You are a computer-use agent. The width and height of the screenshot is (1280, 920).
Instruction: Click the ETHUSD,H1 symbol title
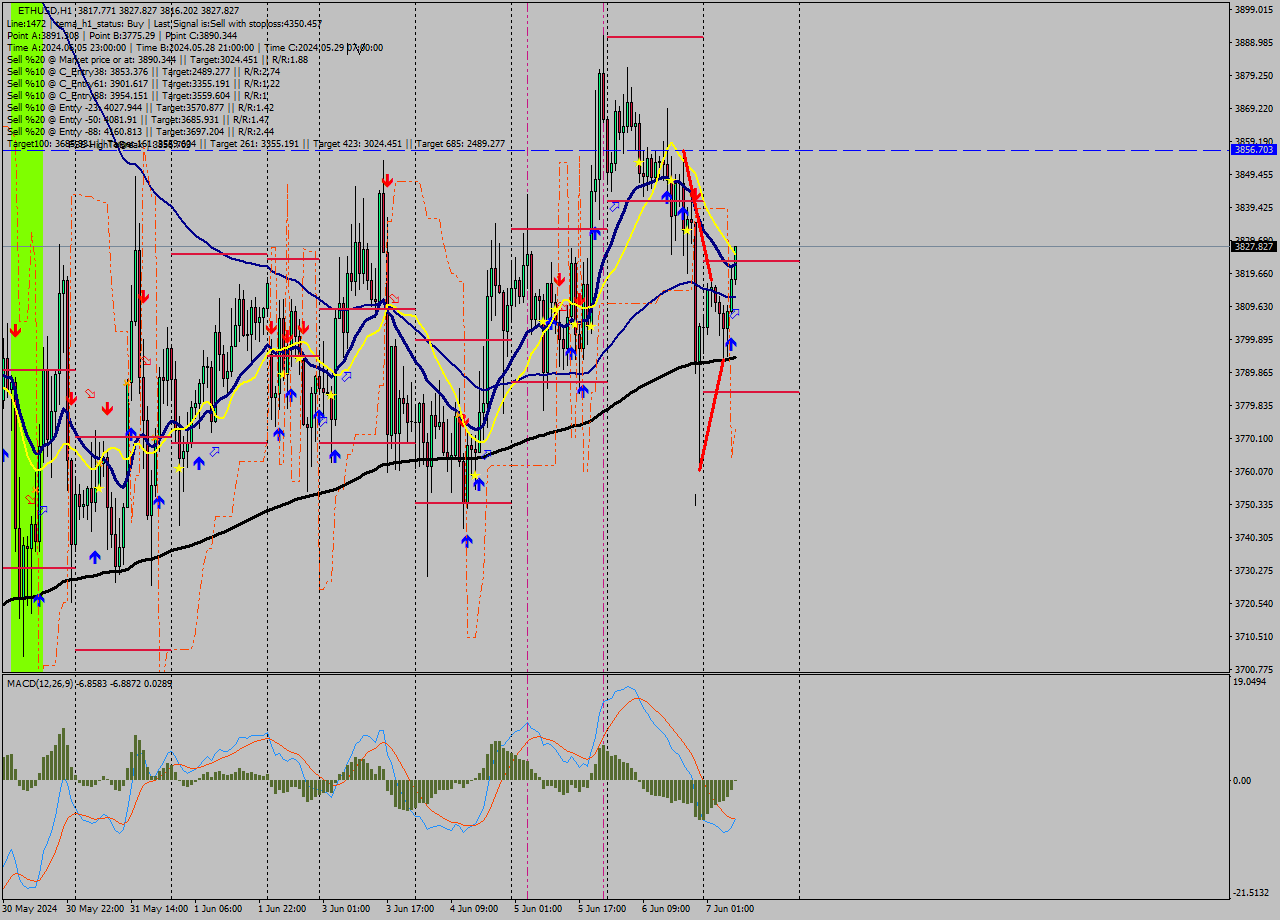click(44, 10)
